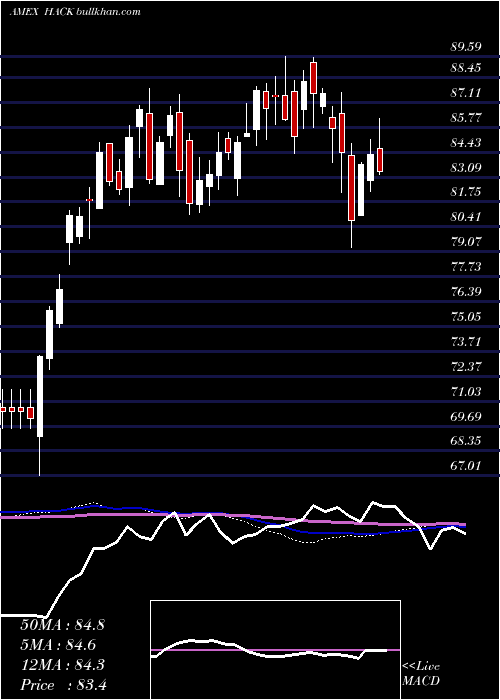500x700 pixels.
Task: Click the 89.59 price axis label
Action: [x=466, y=46]
